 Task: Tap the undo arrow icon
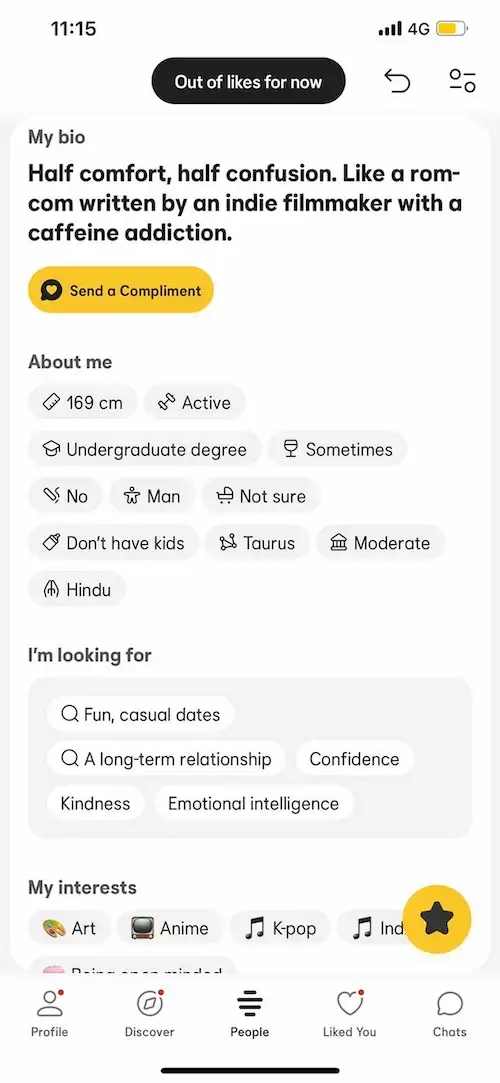[397, 82]
